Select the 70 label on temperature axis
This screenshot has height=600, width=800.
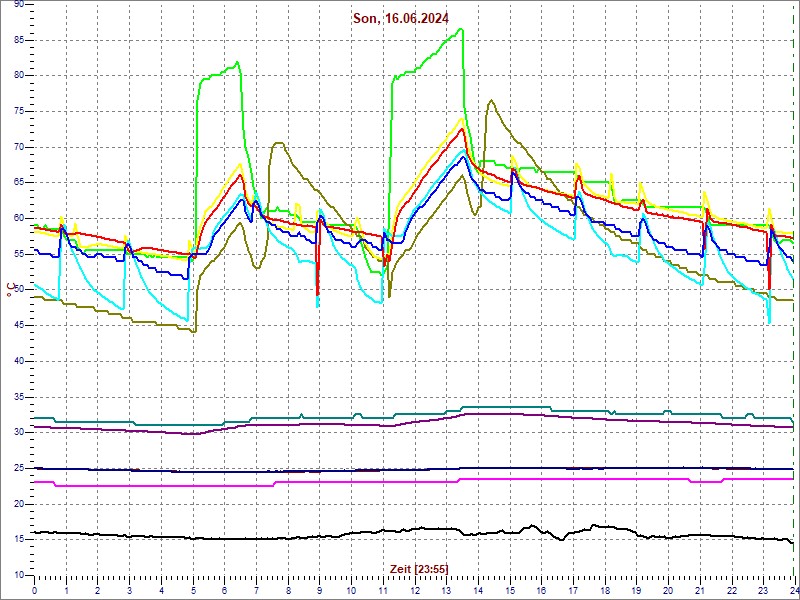pyautogui.click(x=18, y=147)
